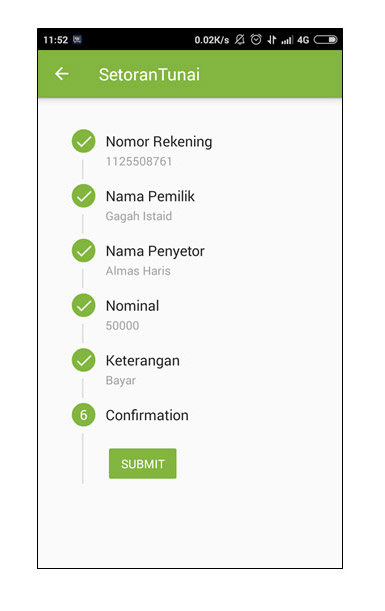Select the Confirmation step label
Screen dimensions: 385x611
(147, 415)
